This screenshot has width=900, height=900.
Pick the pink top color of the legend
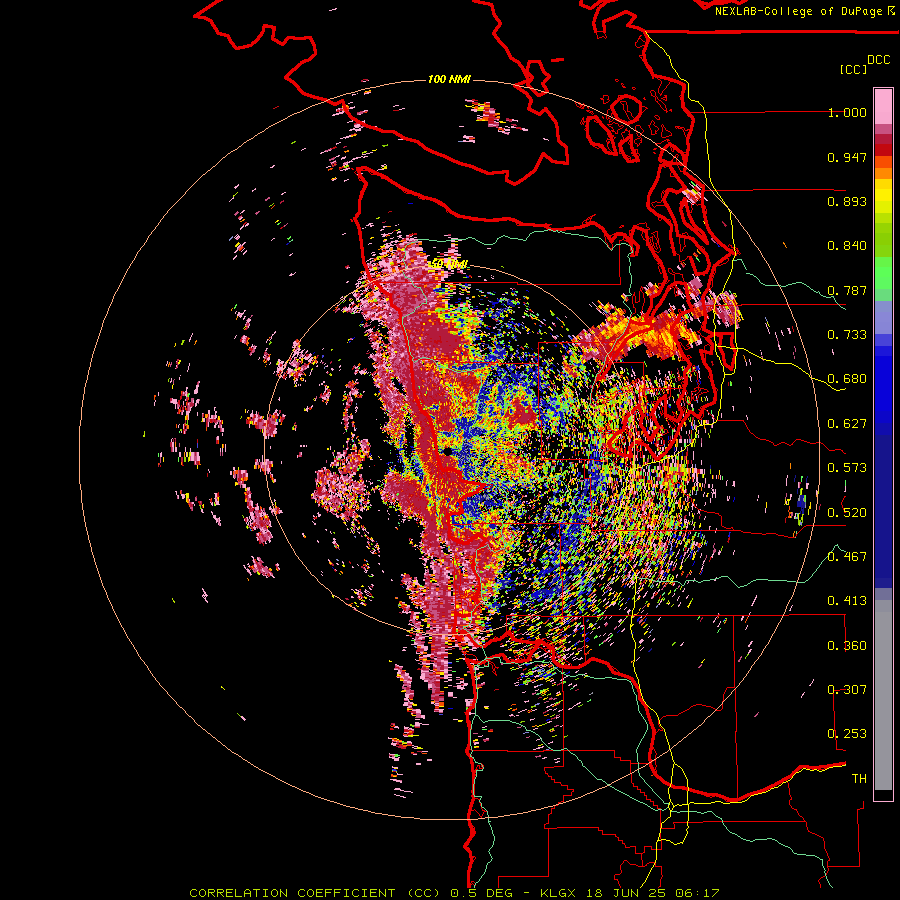pyautogui.click(x=883, y=106)
